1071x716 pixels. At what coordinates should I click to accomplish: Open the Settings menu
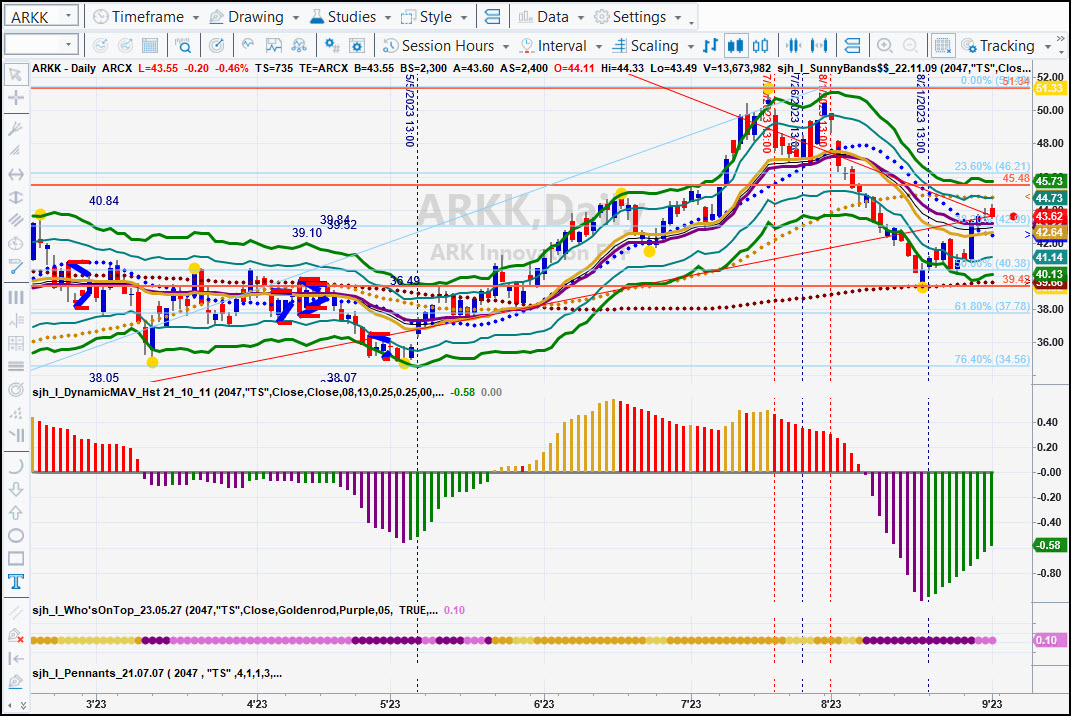click(630, 17)
